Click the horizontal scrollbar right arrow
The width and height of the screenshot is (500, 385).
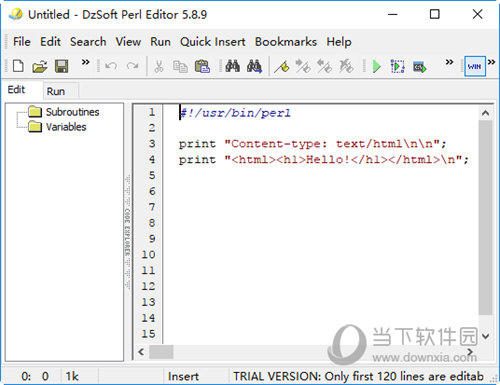coord(470,352)
